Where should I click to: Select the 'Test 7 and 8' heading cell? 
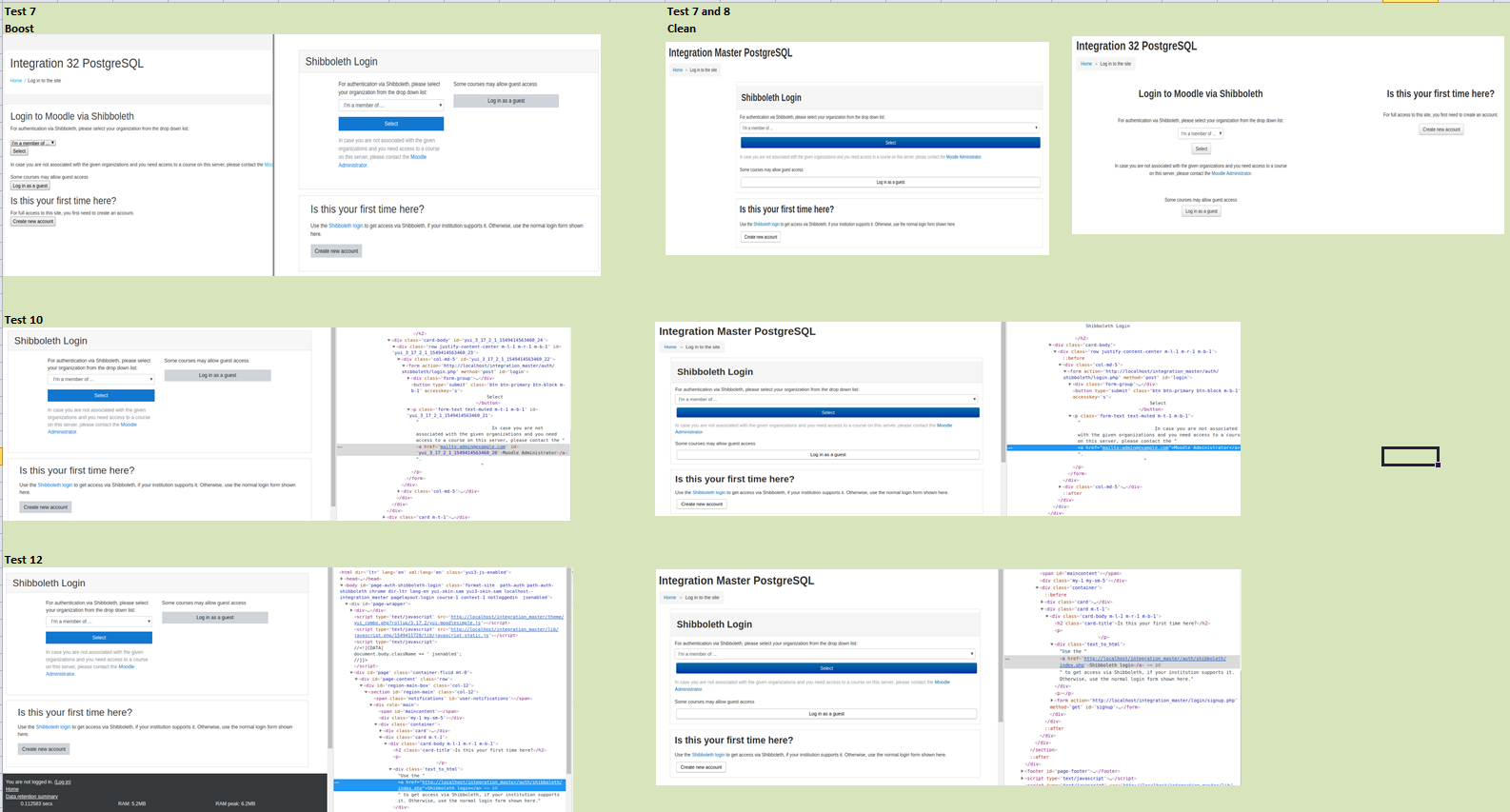(x=699, y=11)
